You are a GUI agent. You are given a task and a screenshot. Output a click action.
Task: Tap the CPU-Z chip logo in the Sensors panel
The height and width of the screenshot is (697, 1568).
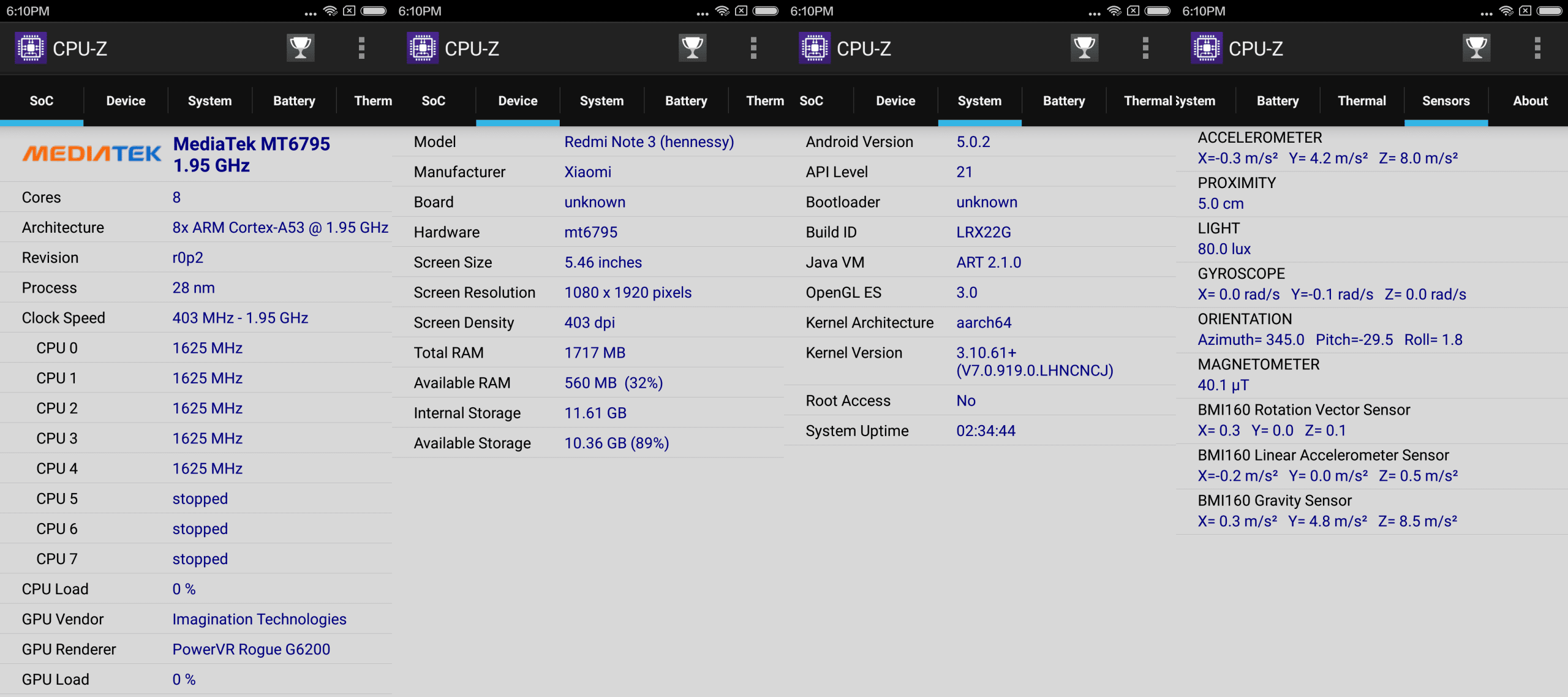(1207, 48)
